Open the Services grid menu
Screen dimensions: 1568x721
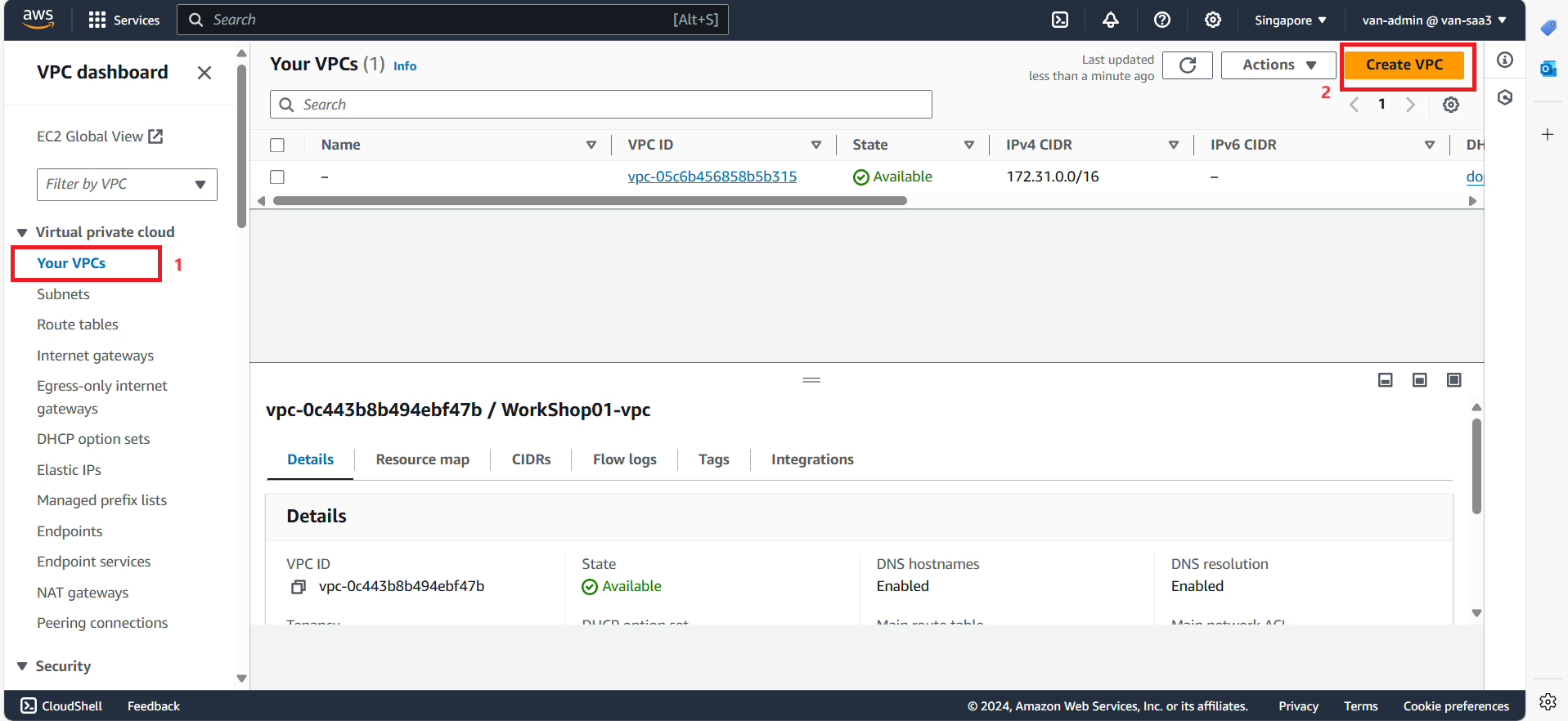point(124,20)
